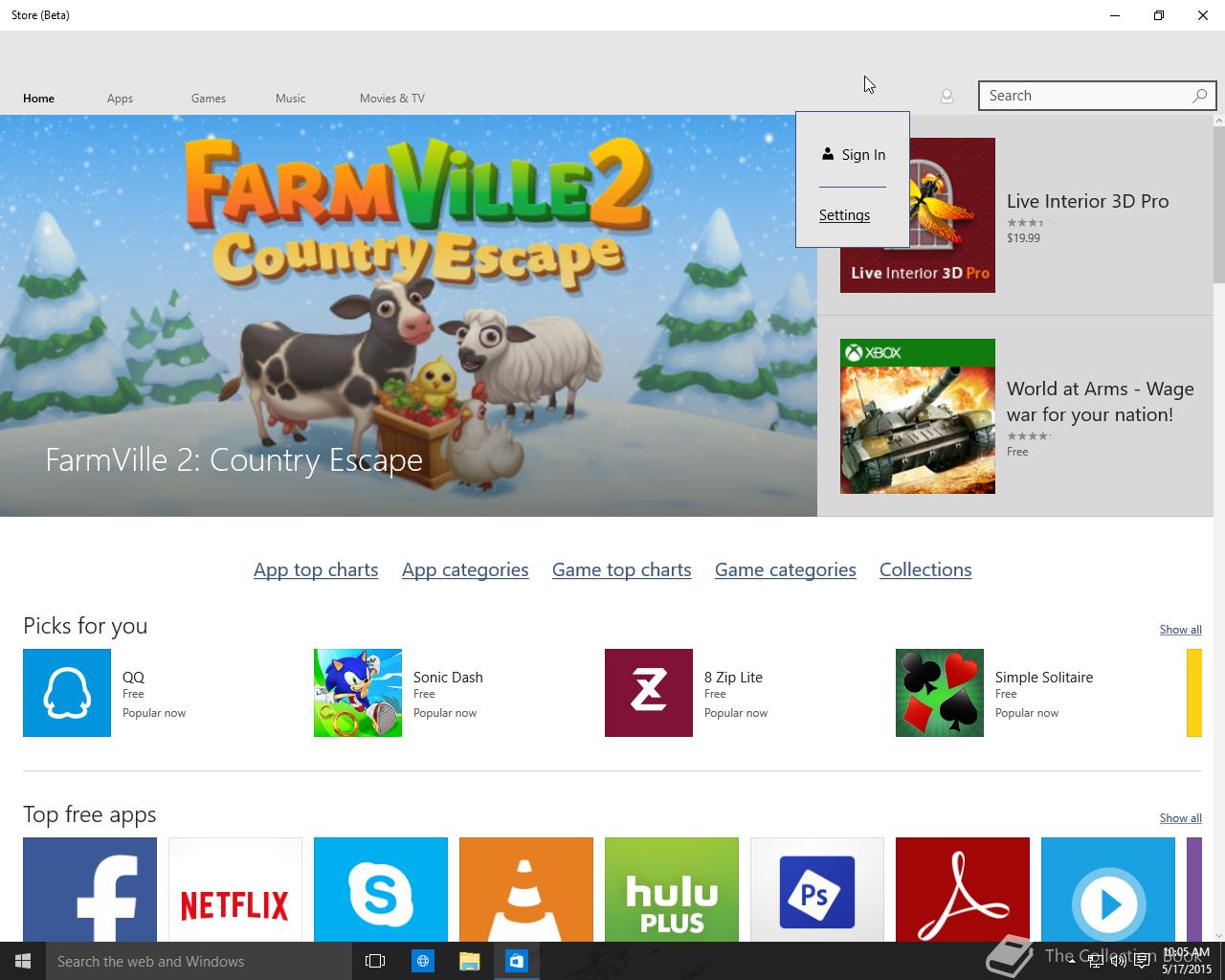Open the App categories link
Image resolution: width=1225 pixels, height=980 pixels.
[x=465, y=569]
